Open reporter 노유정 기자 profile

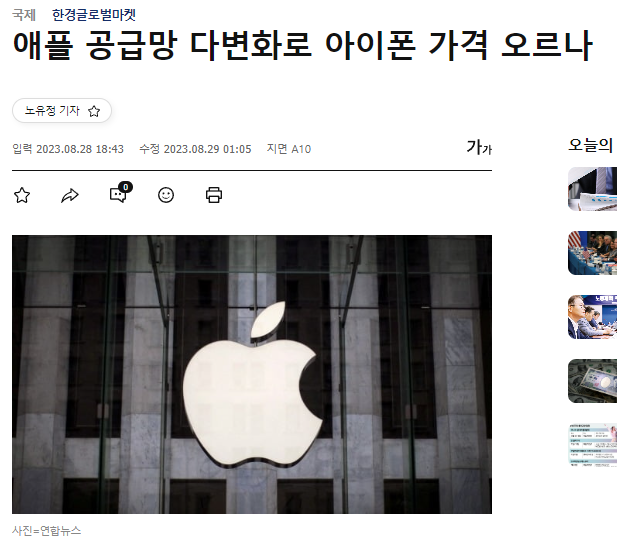52,111
